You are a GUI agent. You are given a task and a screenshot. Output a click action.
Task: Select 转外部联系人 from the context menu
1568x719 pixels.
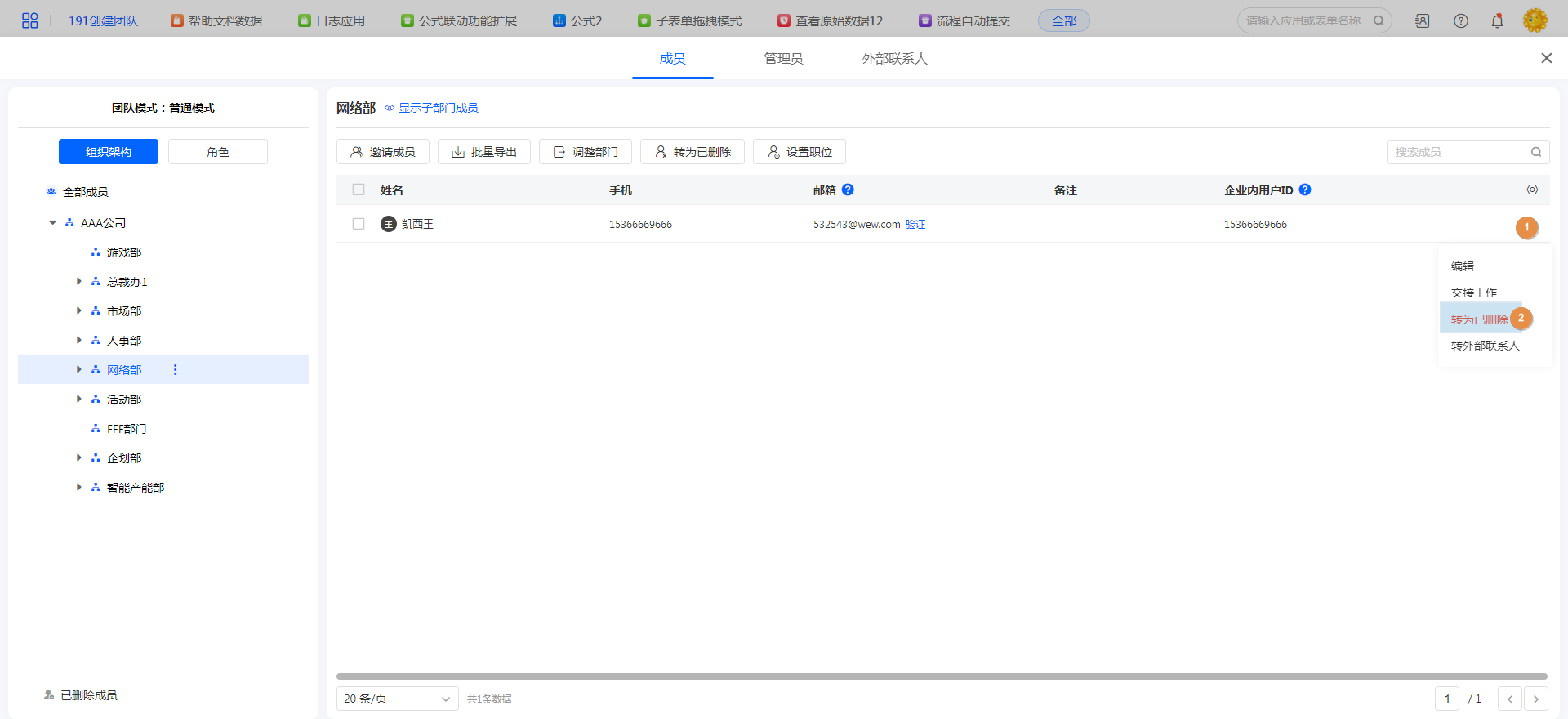[x=1485, y=346]
